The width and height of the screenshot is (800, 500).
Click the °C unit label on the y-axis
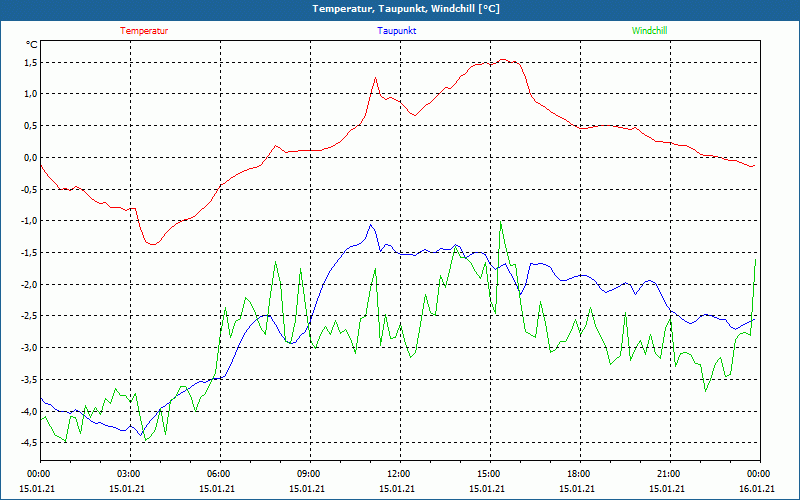32,45
